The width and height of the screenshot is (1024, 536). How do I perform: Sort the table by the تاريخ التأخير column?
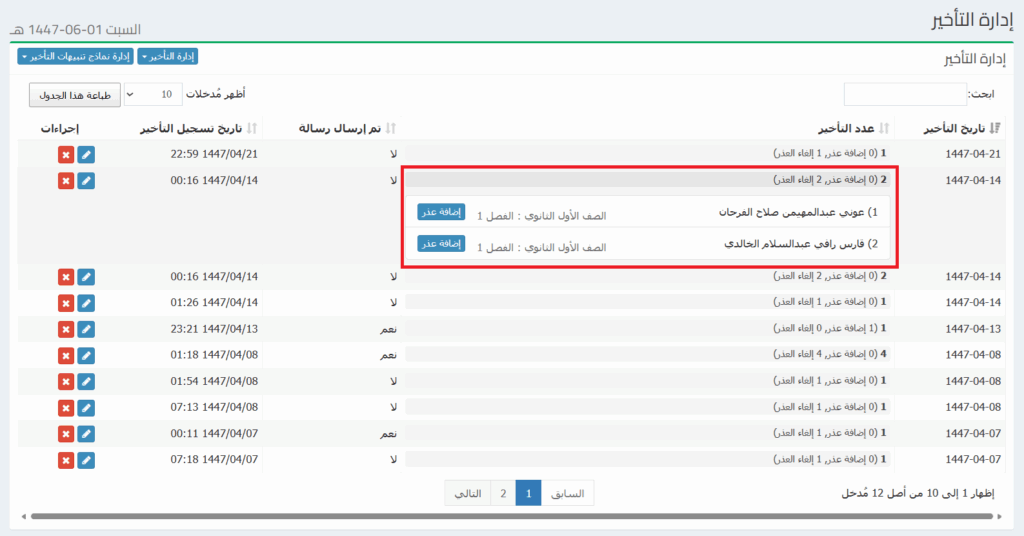coord(958,128)
